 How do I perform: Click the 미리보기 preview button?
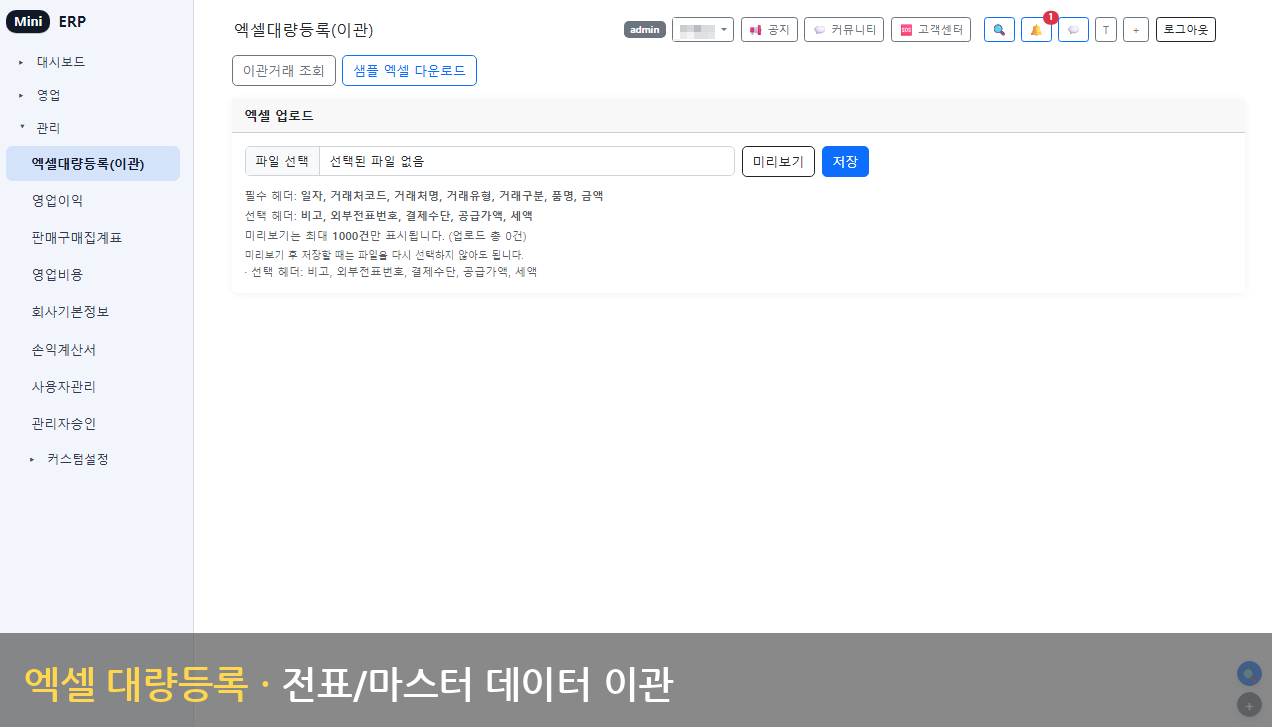tap(778, 161)
